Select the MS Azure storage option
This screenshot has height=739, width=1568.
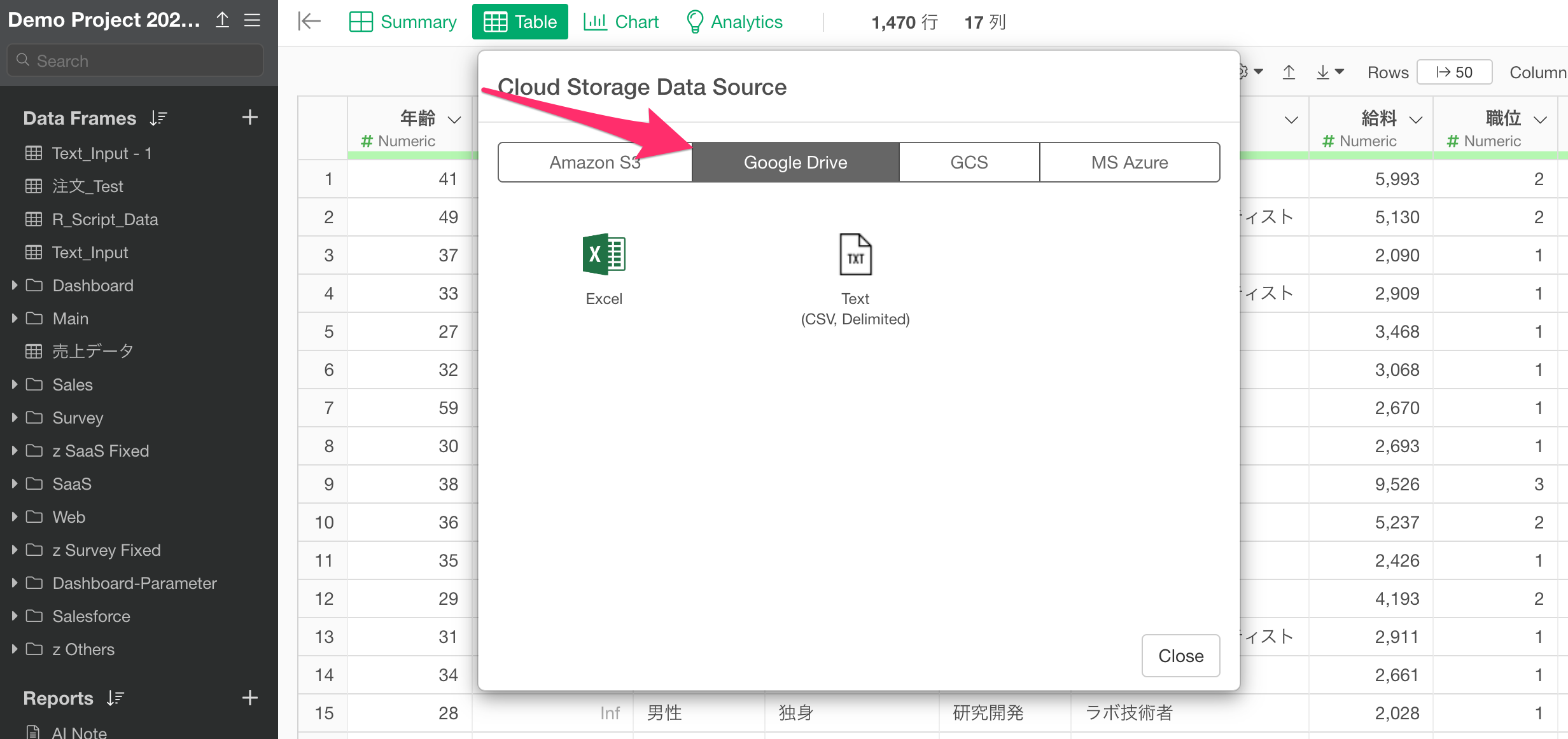pyautogui.click(x=1129, y=162)
